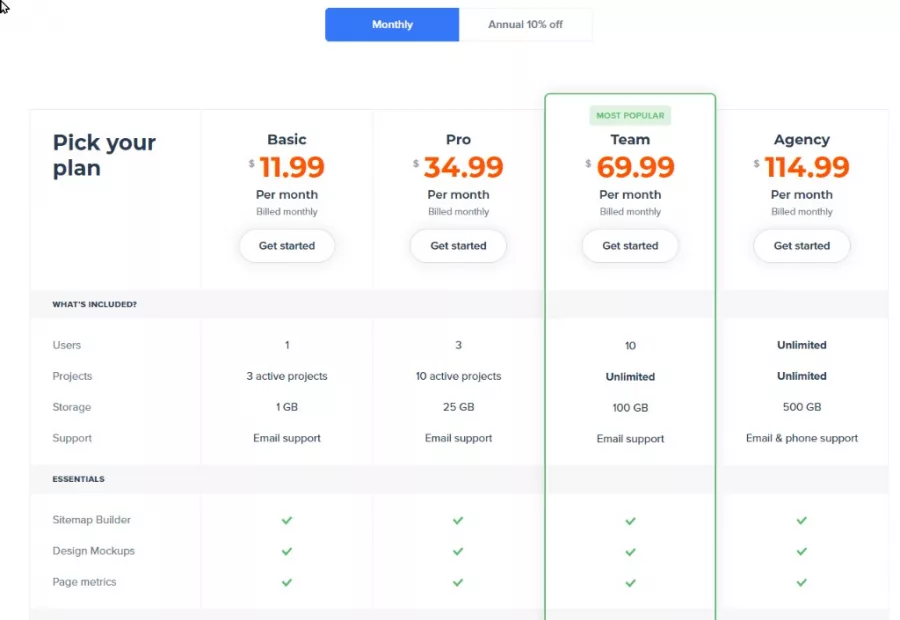The height and width of the screenshot is (620, 900).
Task: Click the Most Popular badge
Action: (x=630, y=115)
